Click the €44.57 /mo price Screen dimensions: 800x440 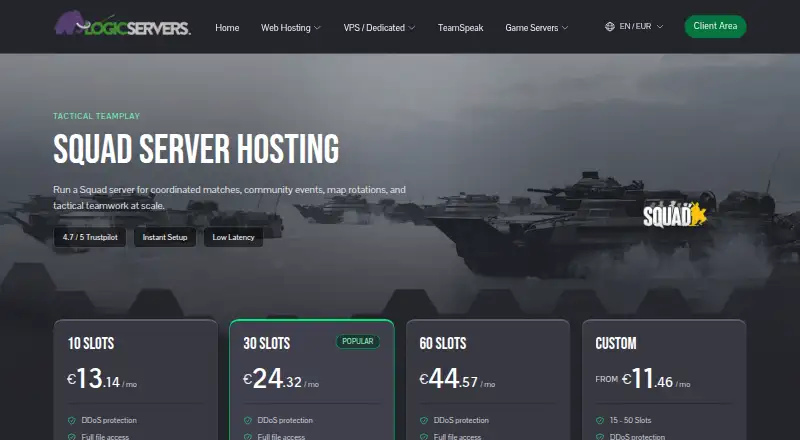coord(457,379)
